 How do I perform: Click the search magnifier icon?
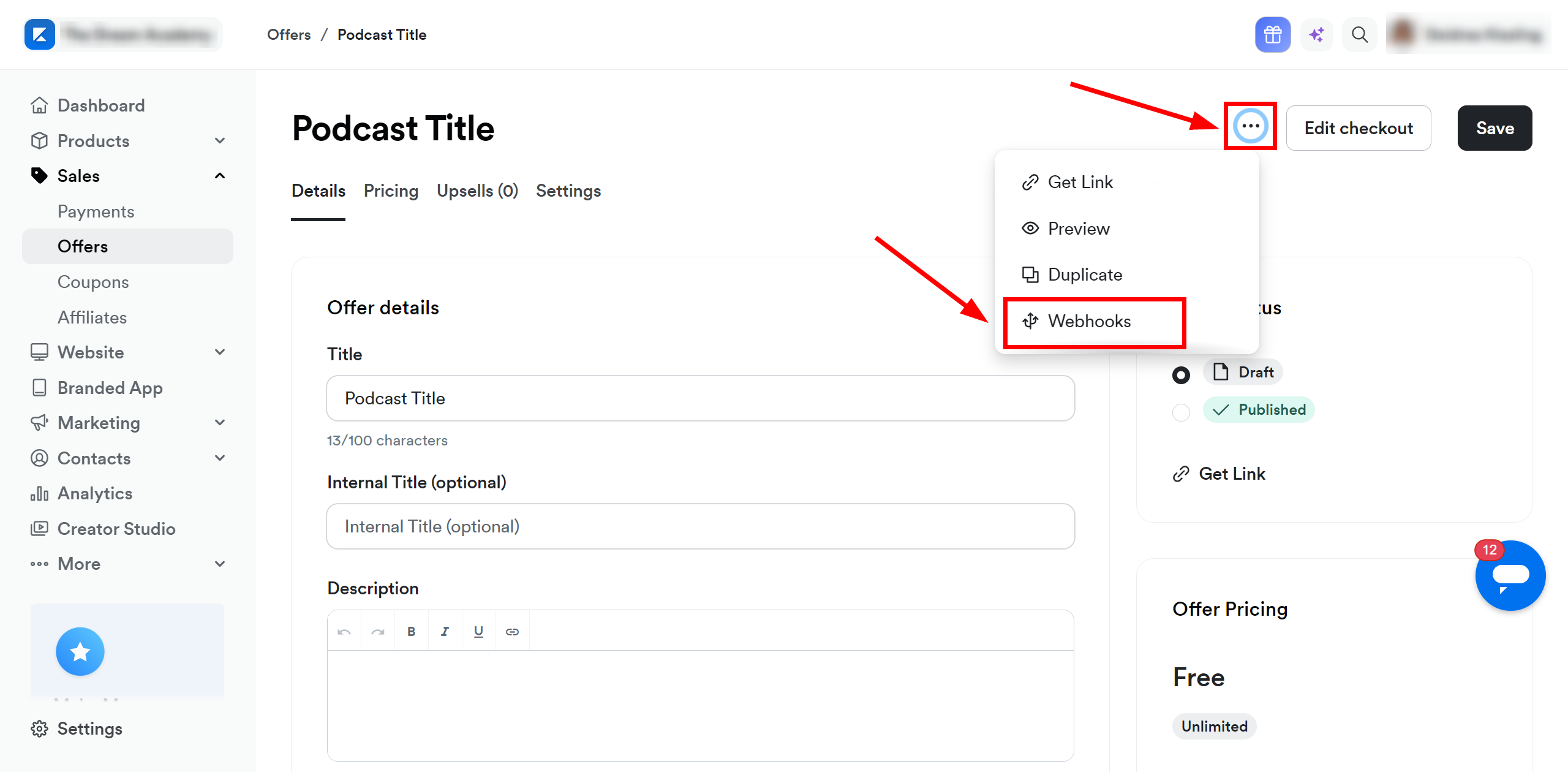pos(1359,35)
